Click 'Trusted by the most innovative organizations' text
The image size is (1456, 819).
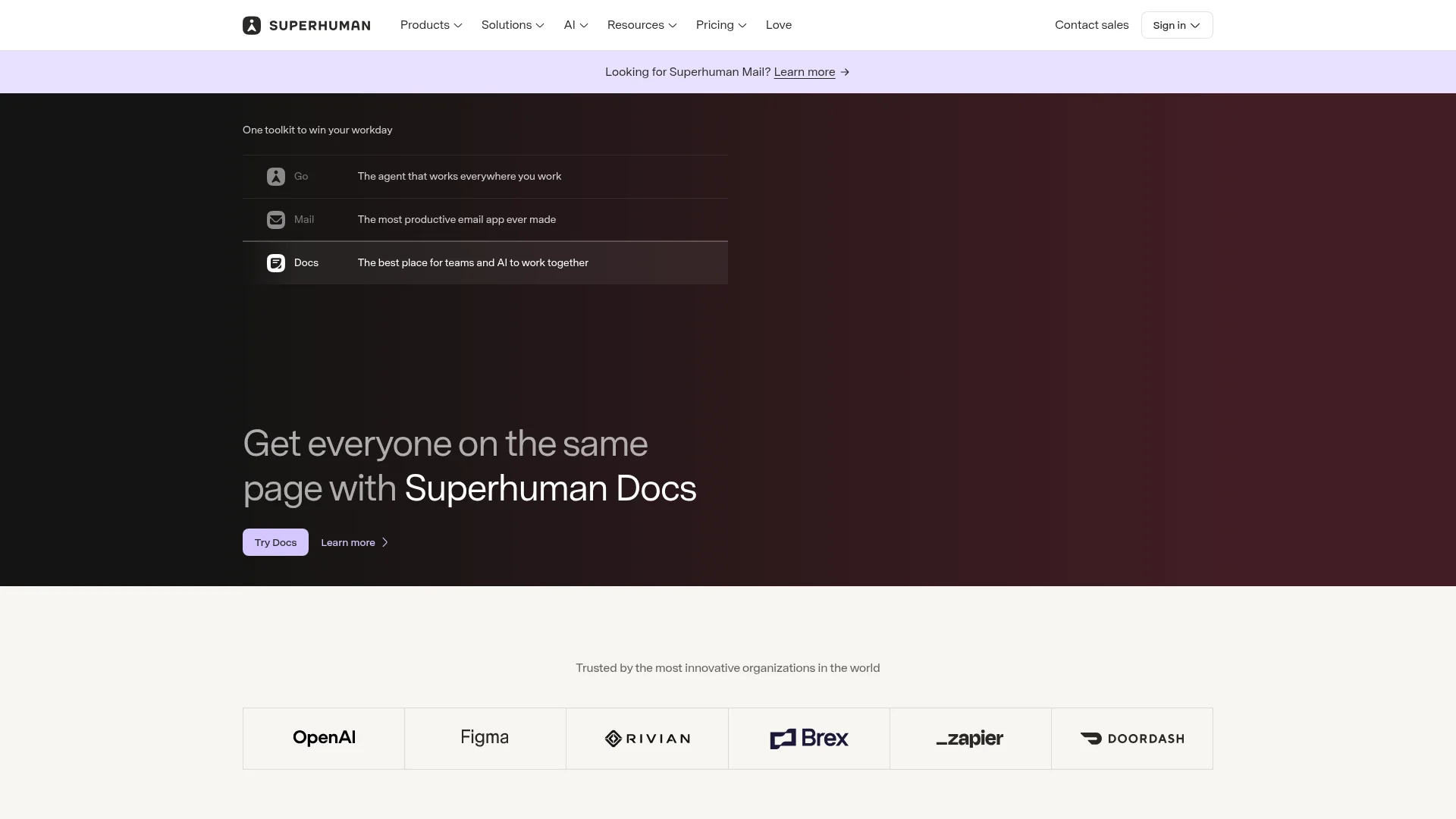point(728,668)
